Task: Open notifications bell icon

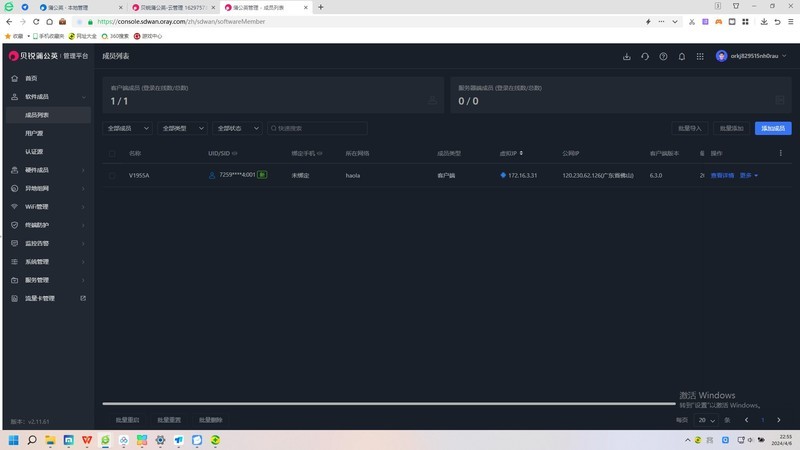Action: 682,57
